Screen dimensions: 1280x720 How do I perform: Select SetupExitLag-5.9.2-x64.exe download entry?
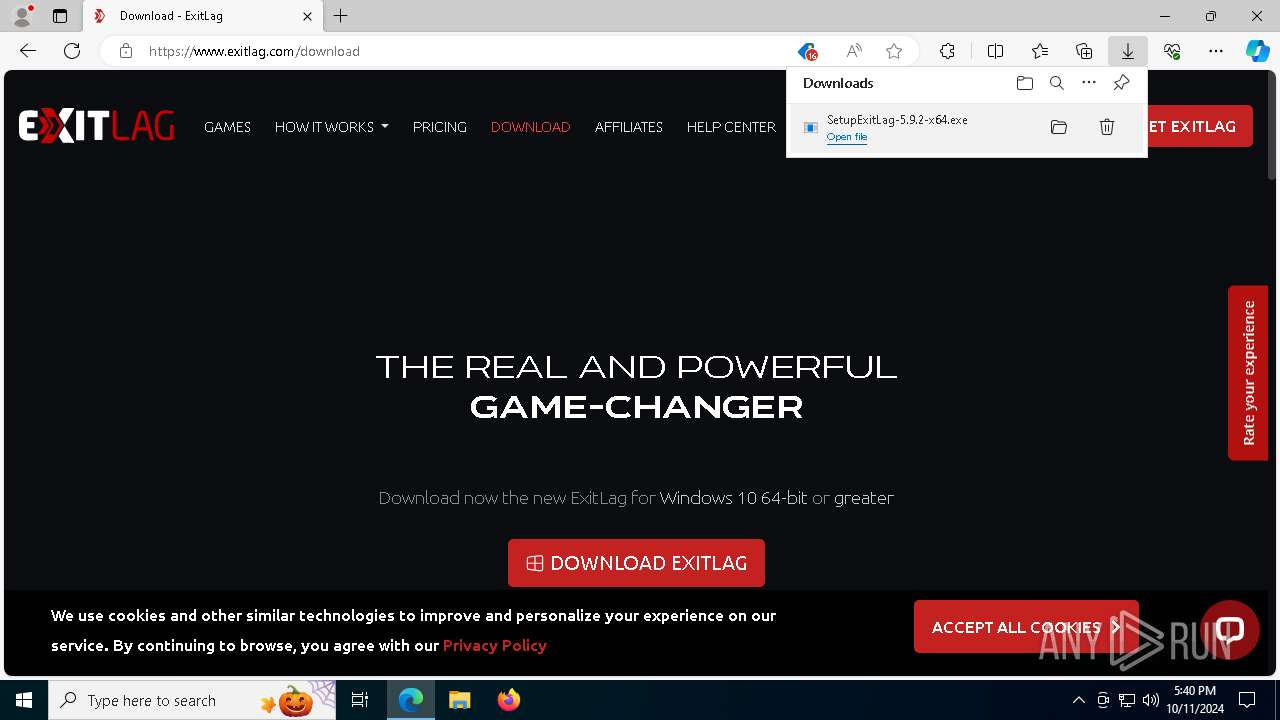(966, 128)
